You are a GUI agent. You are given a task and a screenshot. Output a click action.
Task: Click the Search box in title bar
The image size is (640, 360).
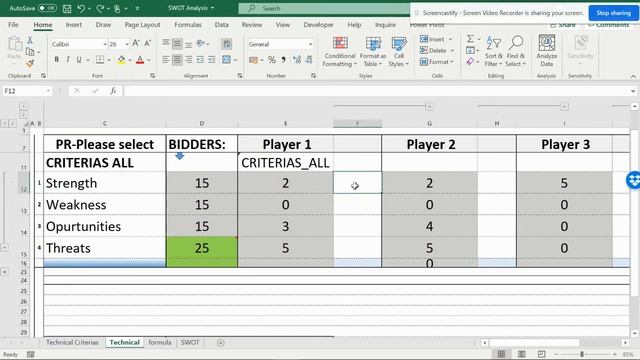[x=324, y=8]
